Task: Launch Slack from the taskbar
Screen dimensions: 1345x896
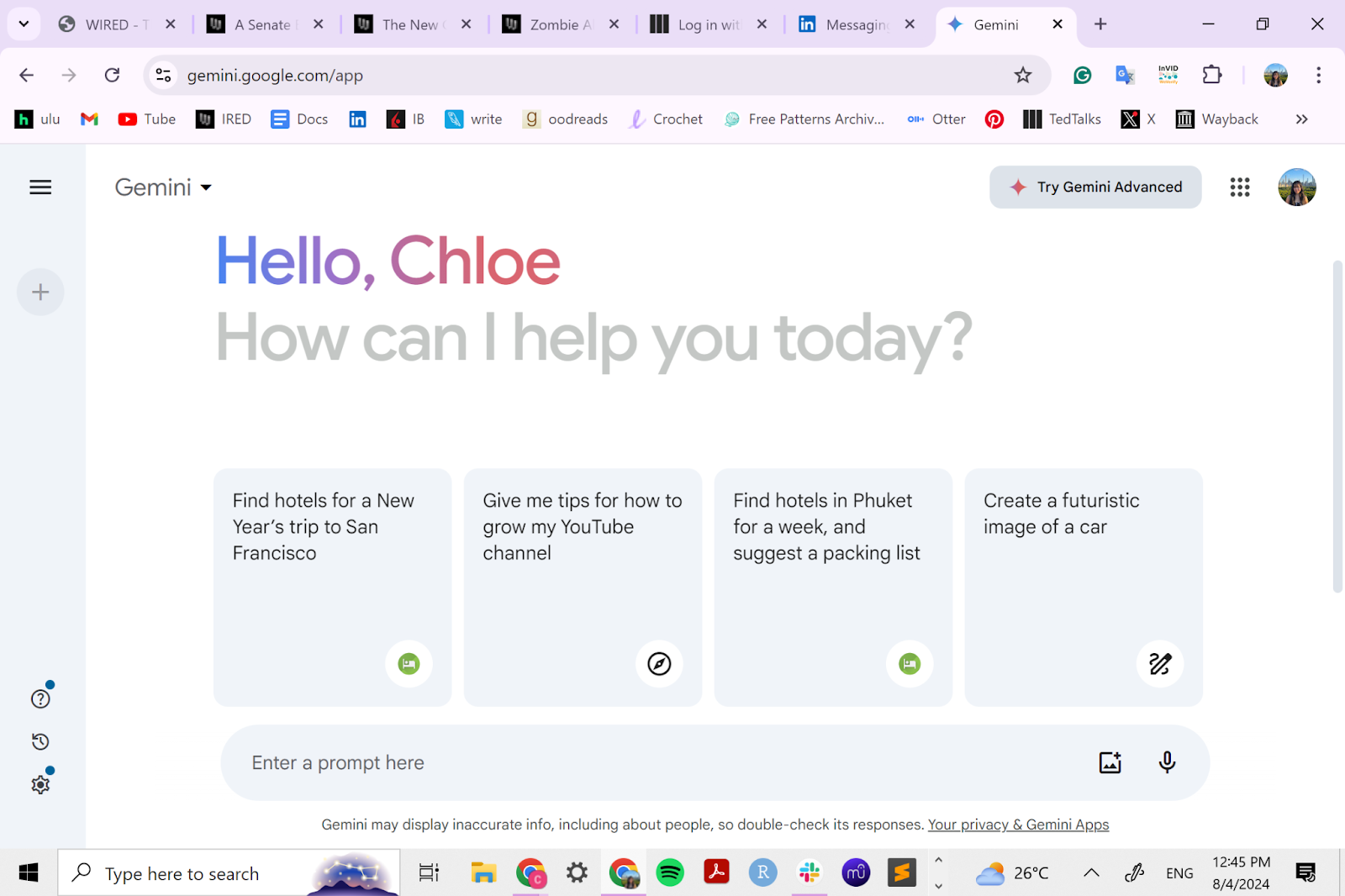Action: point(810,872)
